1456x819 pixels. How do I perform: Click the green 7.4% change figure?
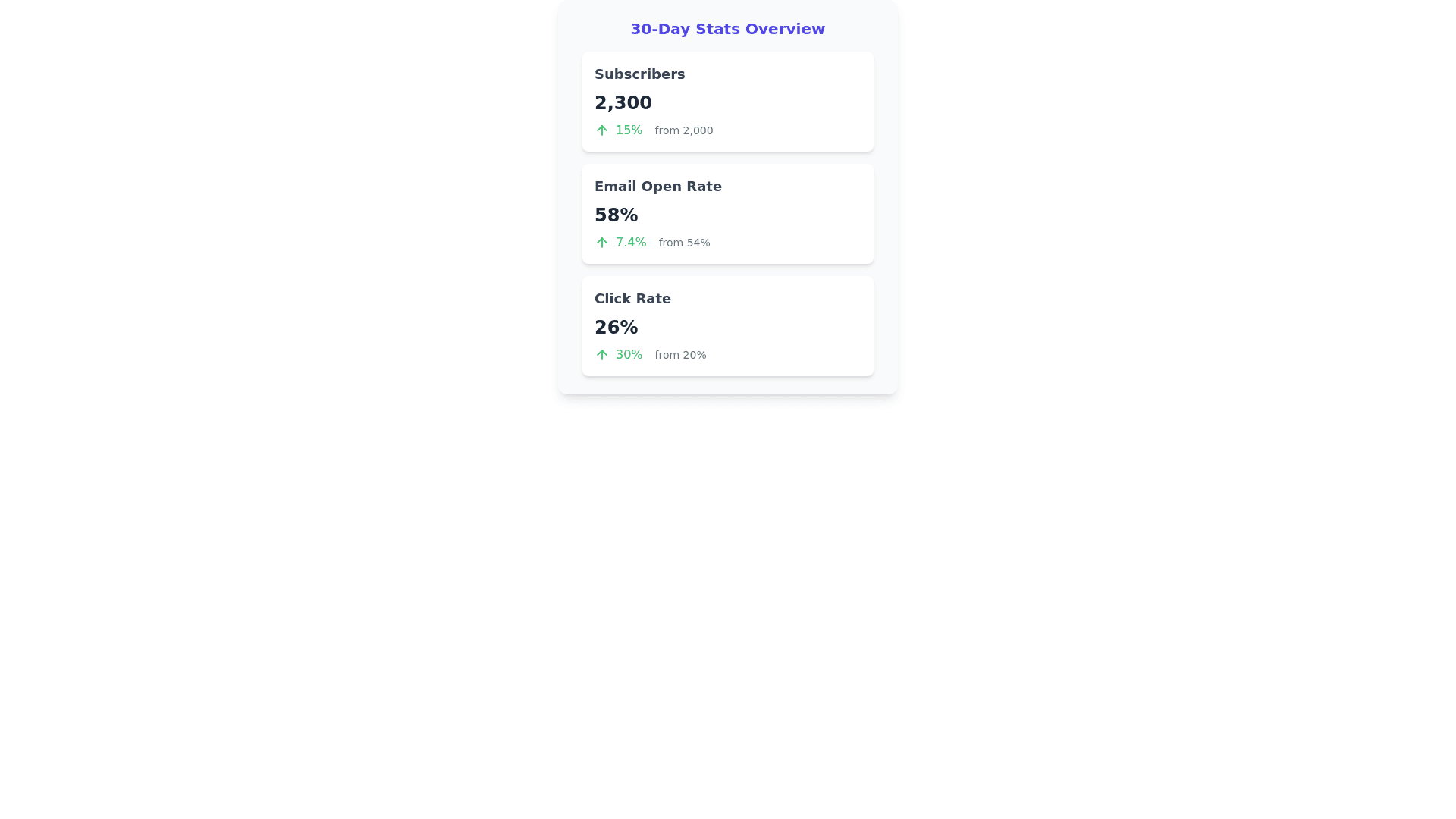point(630,243)
